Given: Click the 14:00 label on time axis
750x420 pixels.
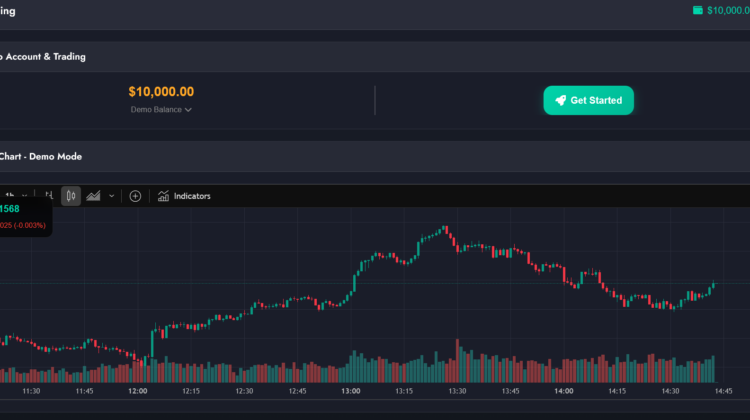Looking at the screenshot, I should [x=564, y=391].
